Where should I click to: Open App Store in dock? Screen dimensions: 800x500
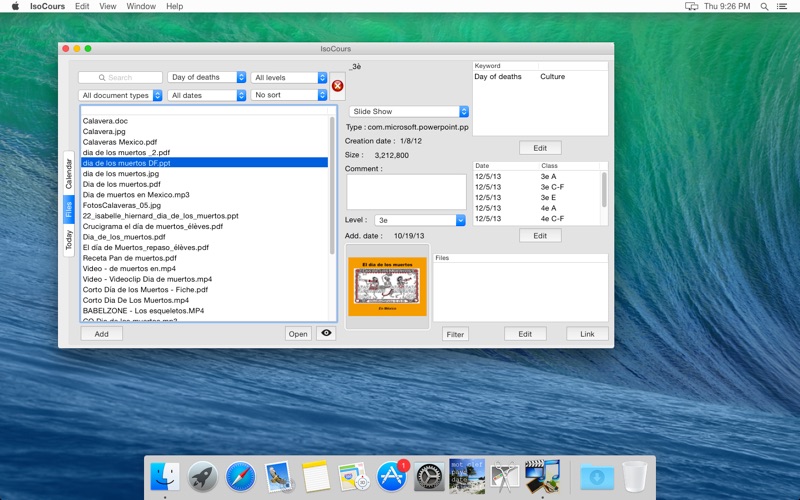click(391, 477)
